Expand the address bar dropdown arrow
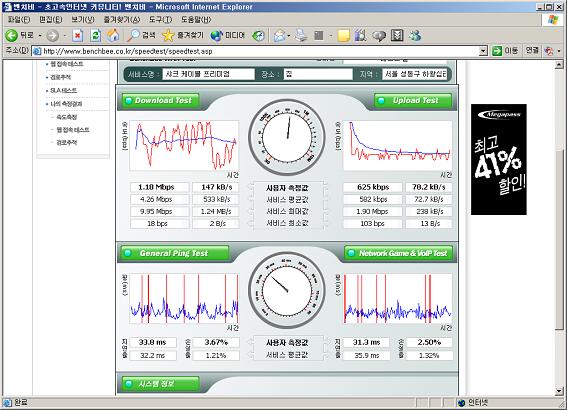This screenshot has width=567, height=410. (x=483, y=51)
